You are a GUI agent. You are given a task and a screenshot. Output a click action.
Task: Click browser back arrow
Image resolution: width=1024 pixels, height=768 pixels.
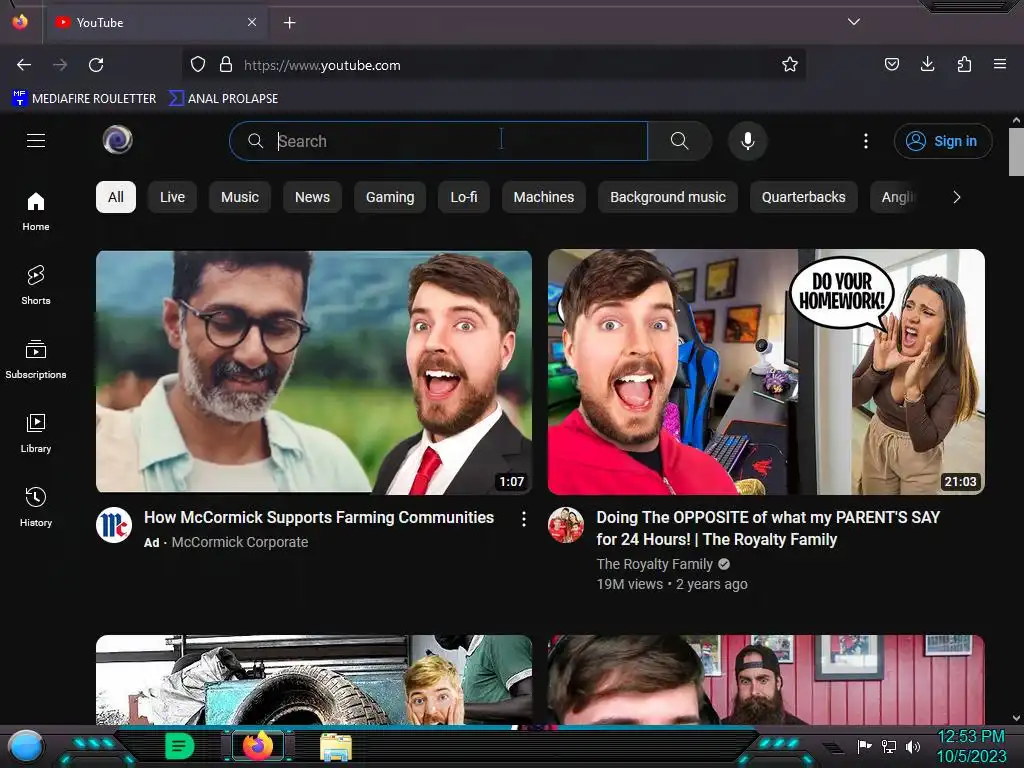click(x=24, y=65)
